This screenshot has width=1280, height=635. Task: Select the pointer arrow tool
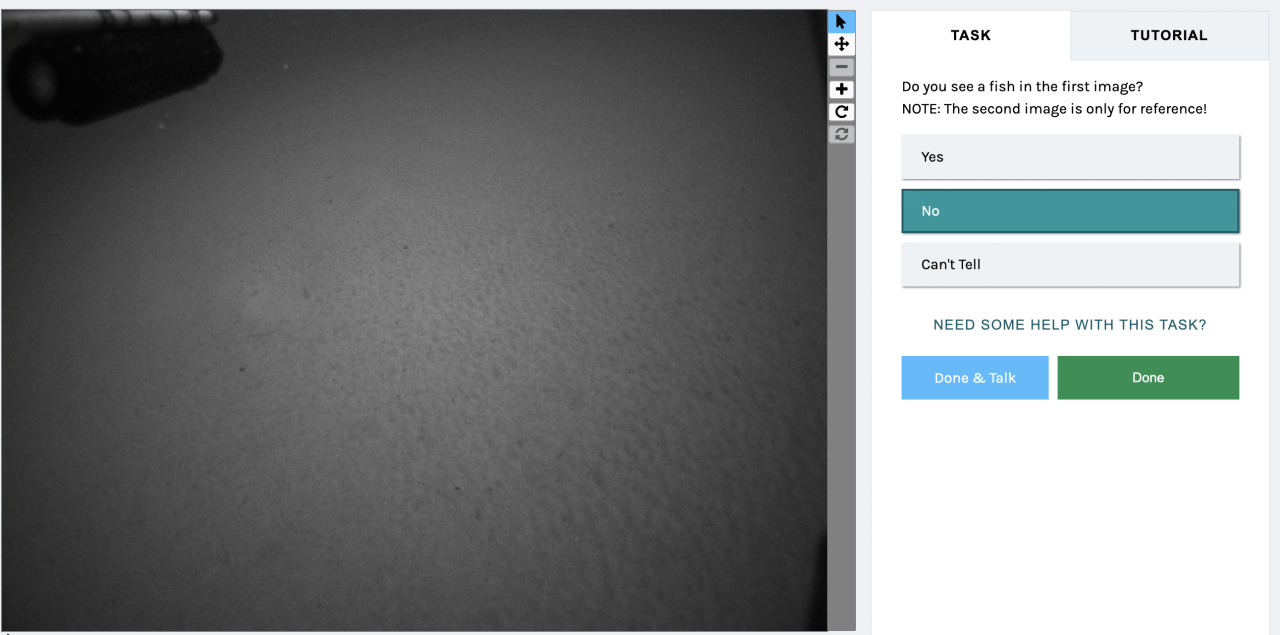click(x=841, y=21)
